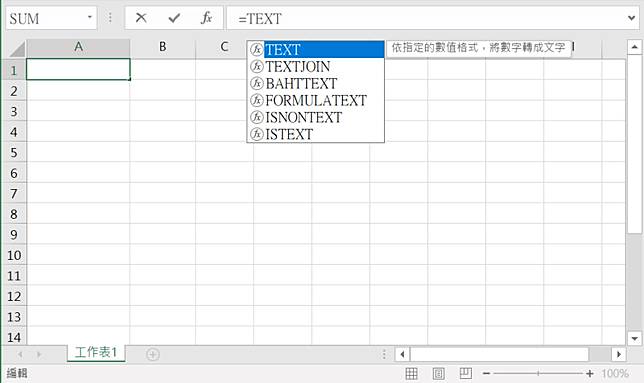
Task: Select row 10 header
Action: click(x=14, y=255)
